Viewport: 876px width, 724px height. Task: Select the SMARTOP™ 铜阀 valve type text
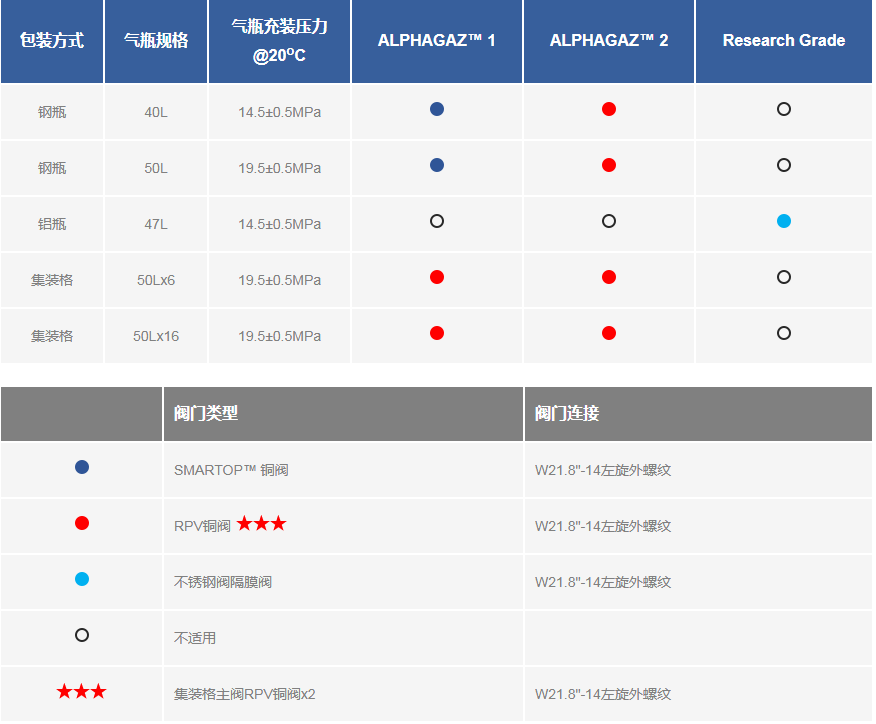[x=231, y=470]
